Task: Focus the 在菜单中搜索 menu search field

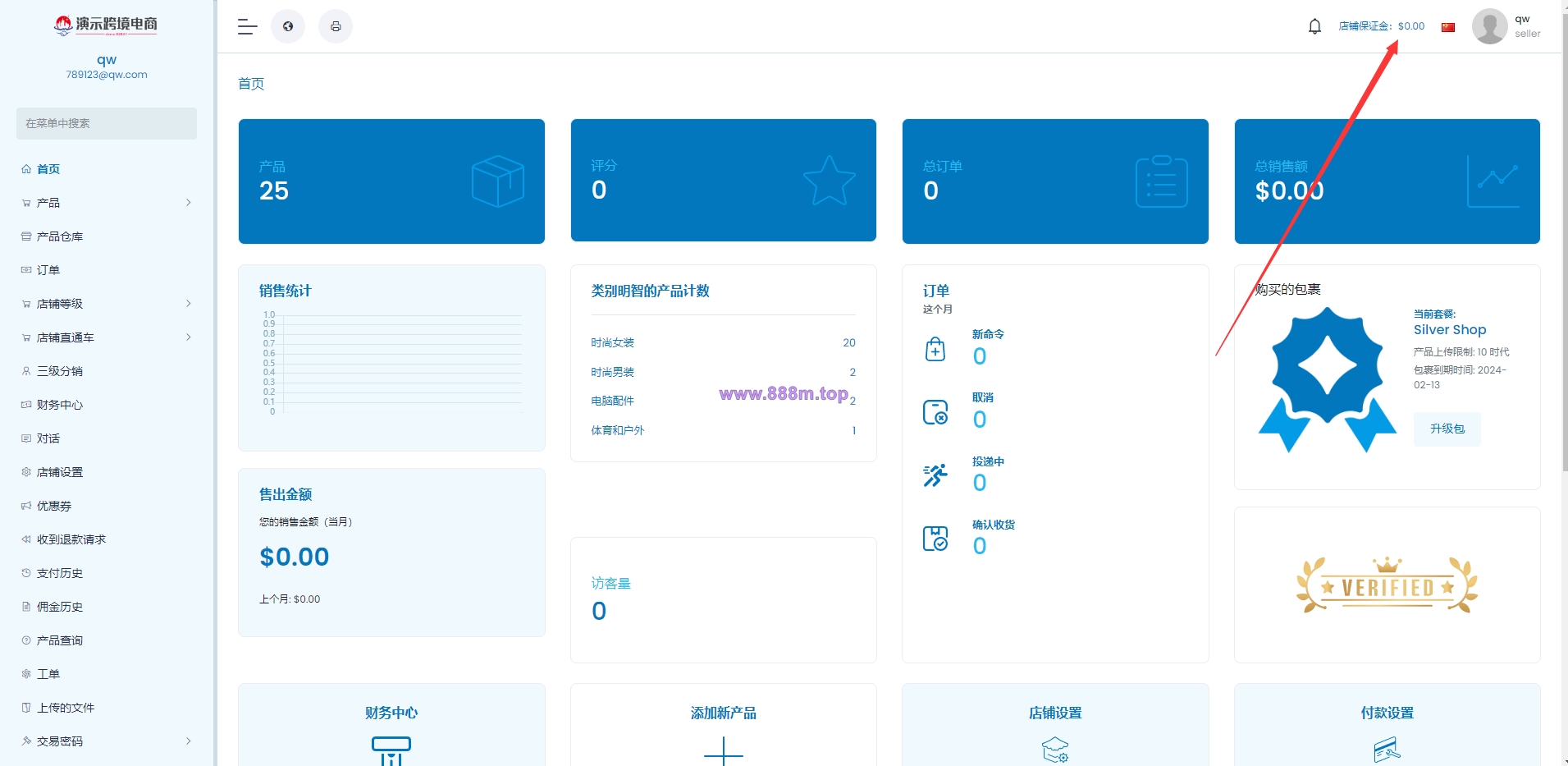Action: [107, 123]
